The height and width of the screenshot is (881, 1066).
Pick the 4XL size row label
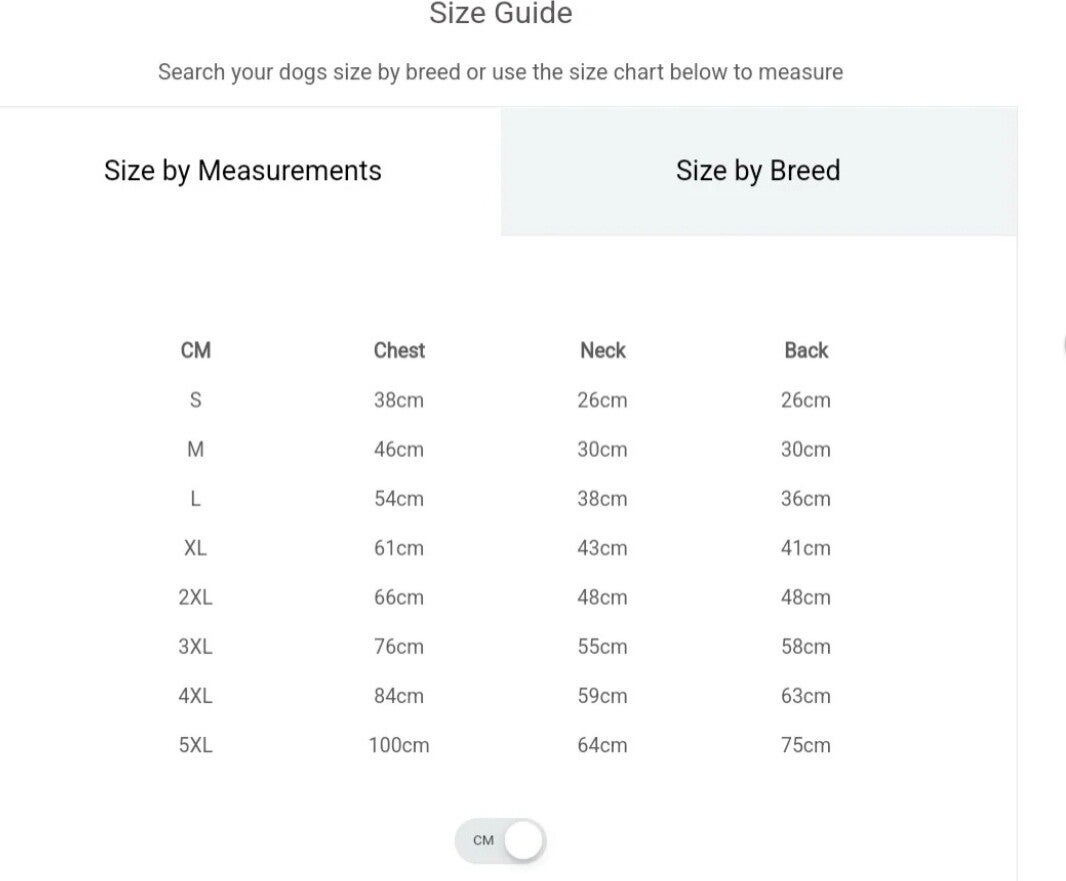point(196,695)
